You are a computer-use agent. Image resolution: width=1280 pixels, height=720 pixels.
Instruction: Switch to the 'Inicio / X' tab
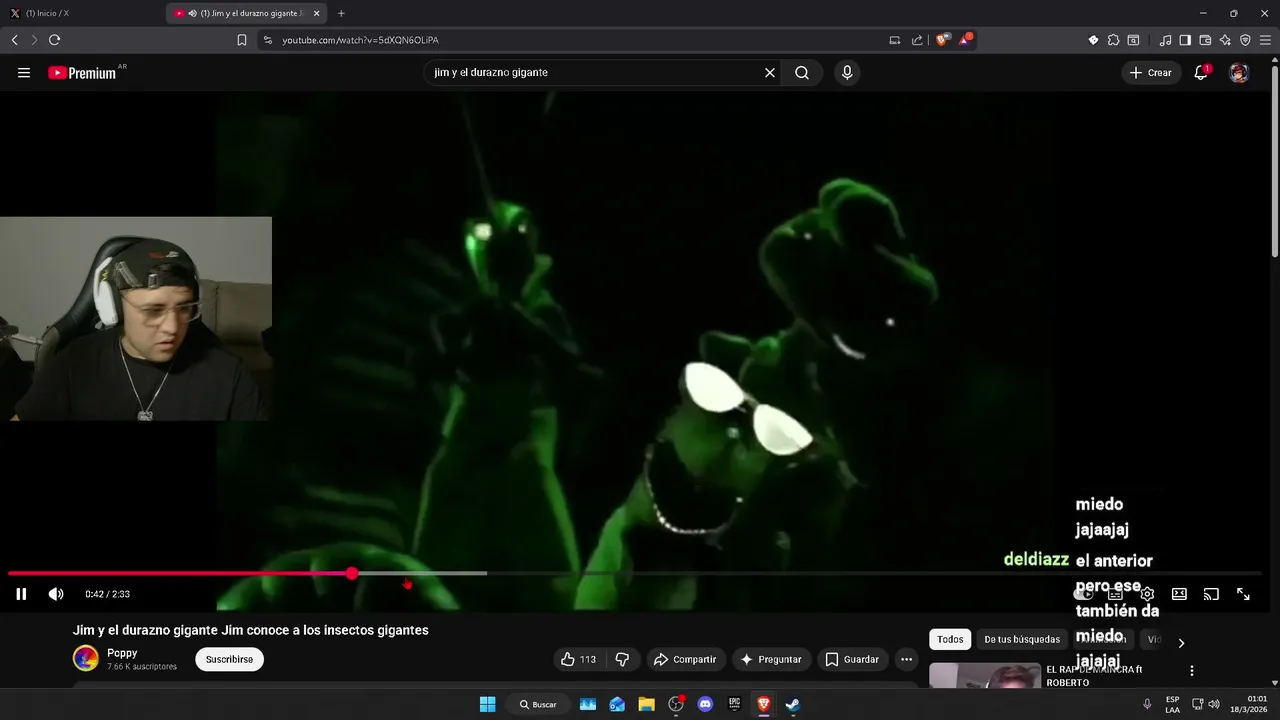[x=82, y=13]
